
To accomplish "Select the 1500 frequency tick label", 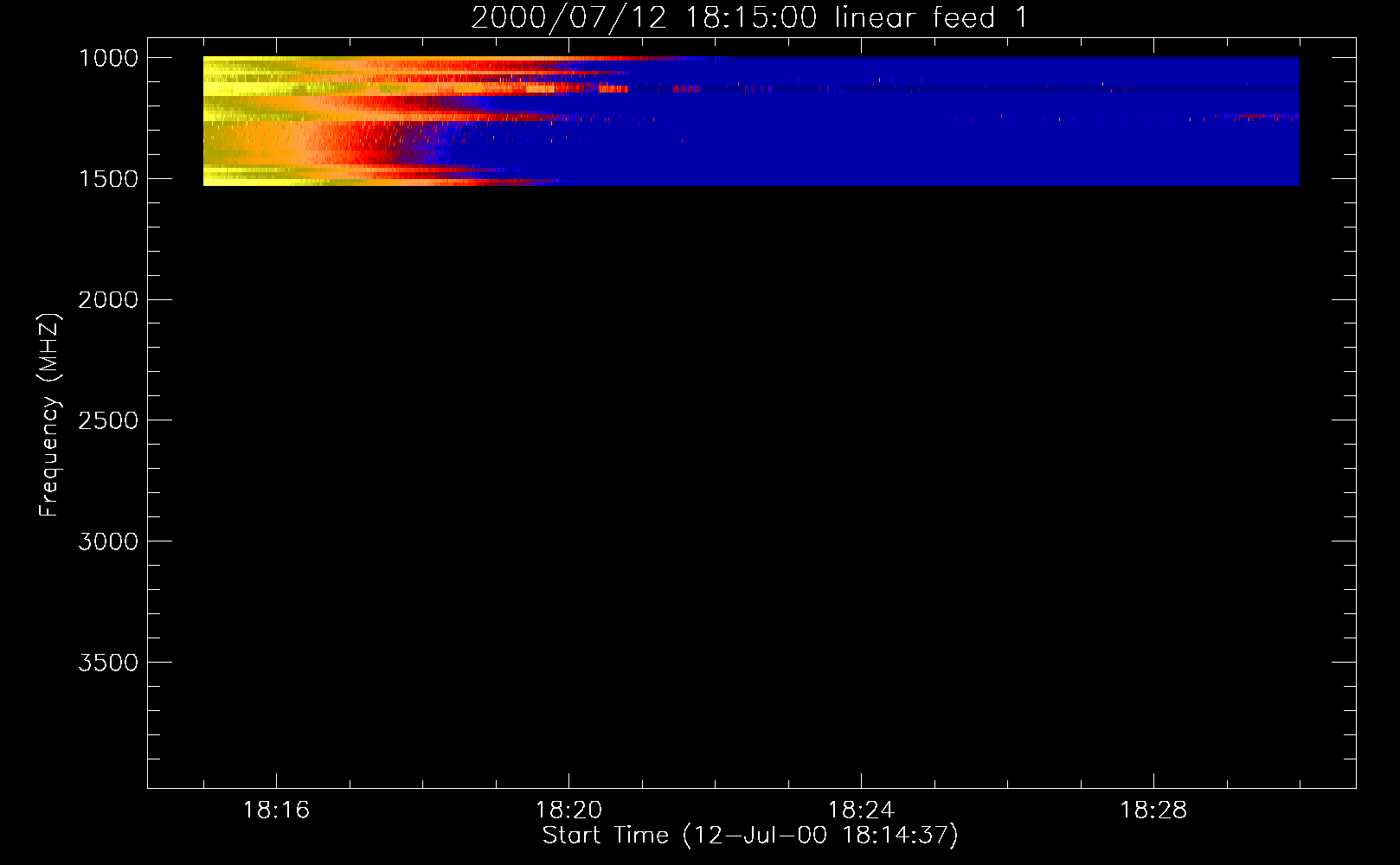I will click(x=108, y=179).
